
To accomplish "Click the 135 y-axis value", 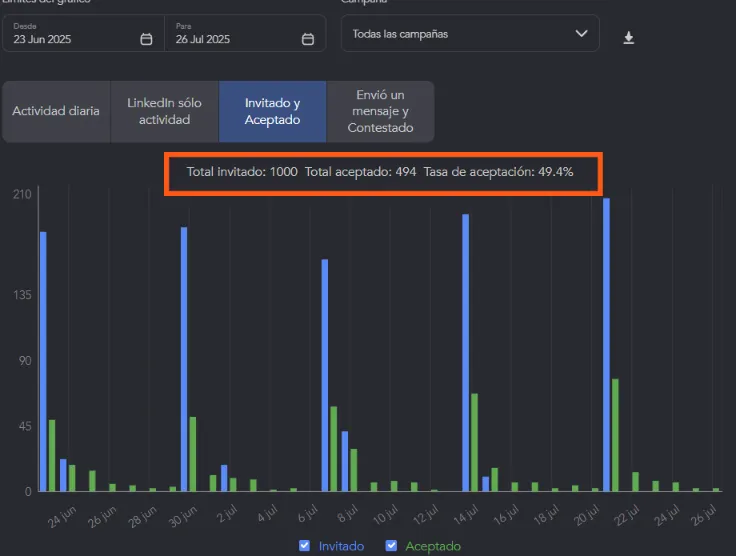I will (22, 295).
